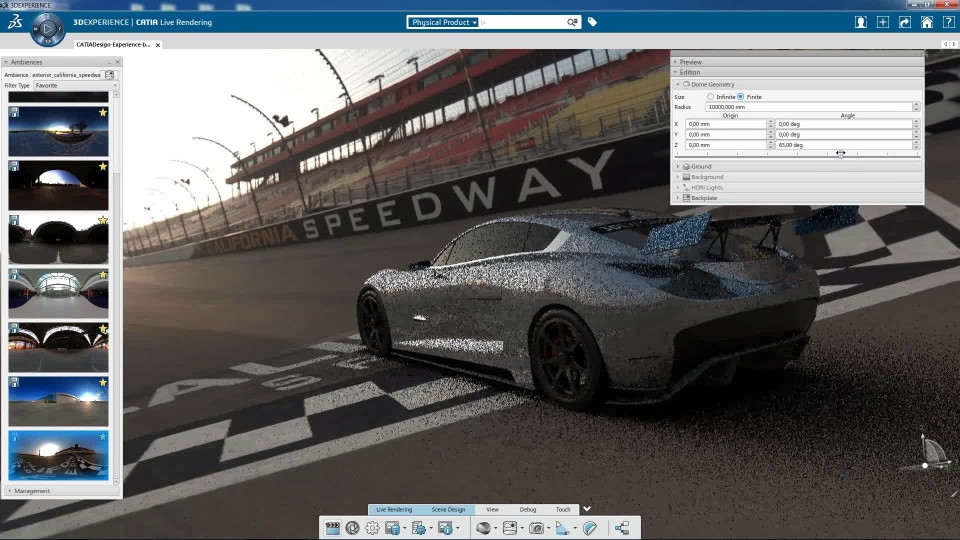Click the aperture shutter icon in toolbar
The height and width of the screenshot is (540, 960).
pos(352,528)
